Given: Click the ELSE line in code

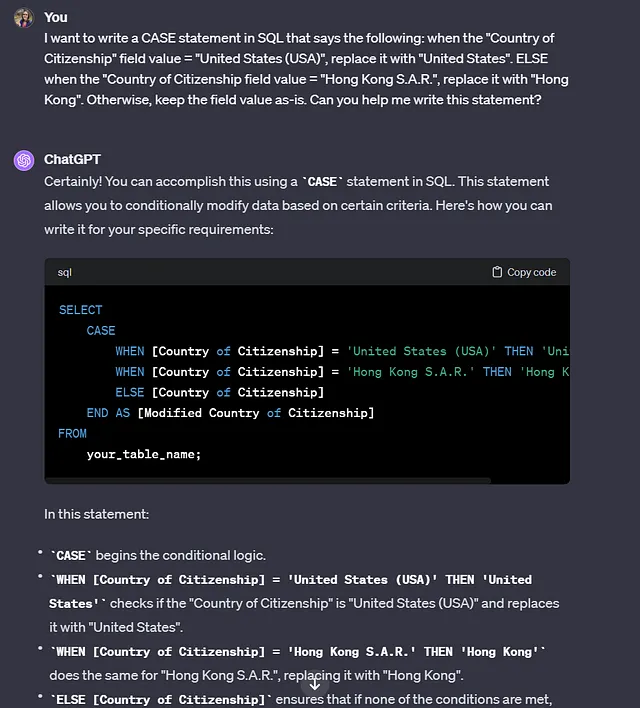Looking at the screenshot, I should (220, 392).
